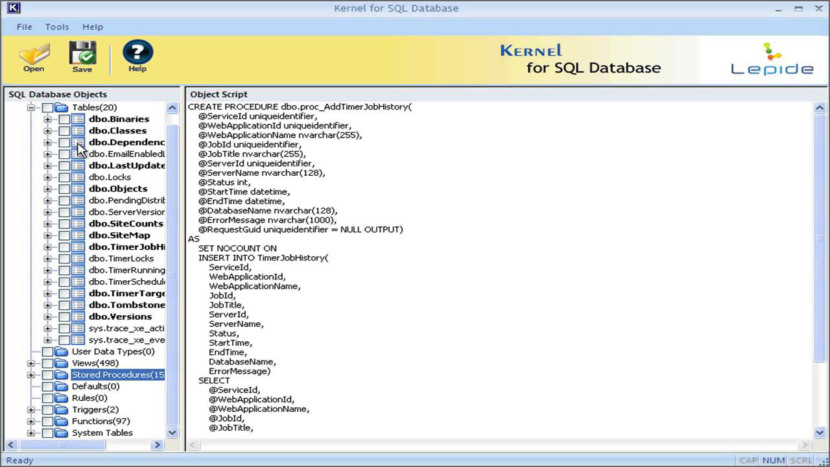This screenshot has width=830, height=467.
Task: Enable the dbo.Locks checkbox
Action: [64, 177]
